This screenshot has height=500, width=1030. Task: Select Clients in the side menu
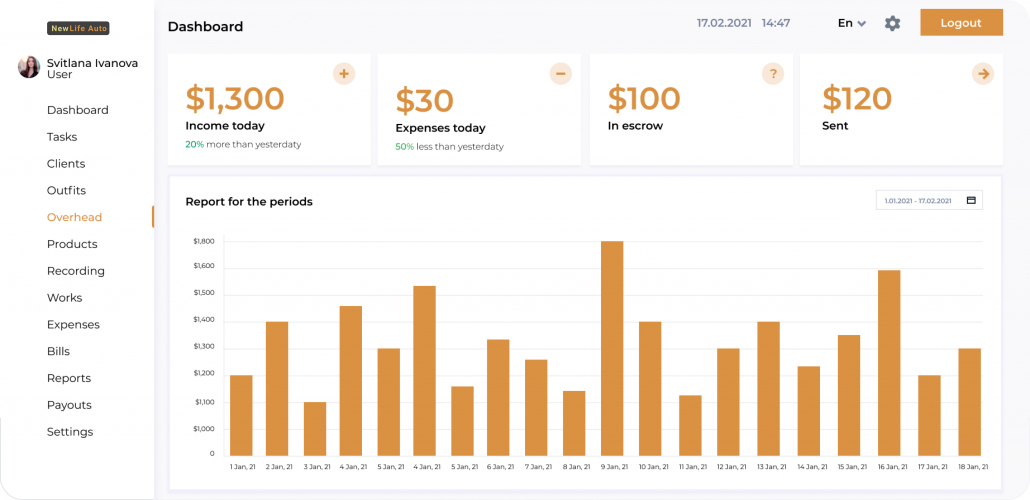click(66, 164)
